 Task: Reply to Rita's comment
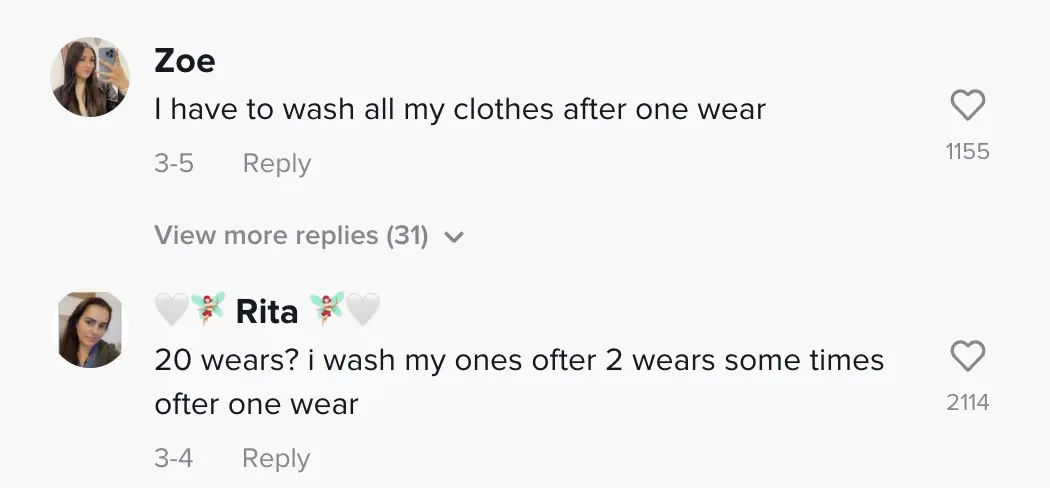(x=276, y=458)
